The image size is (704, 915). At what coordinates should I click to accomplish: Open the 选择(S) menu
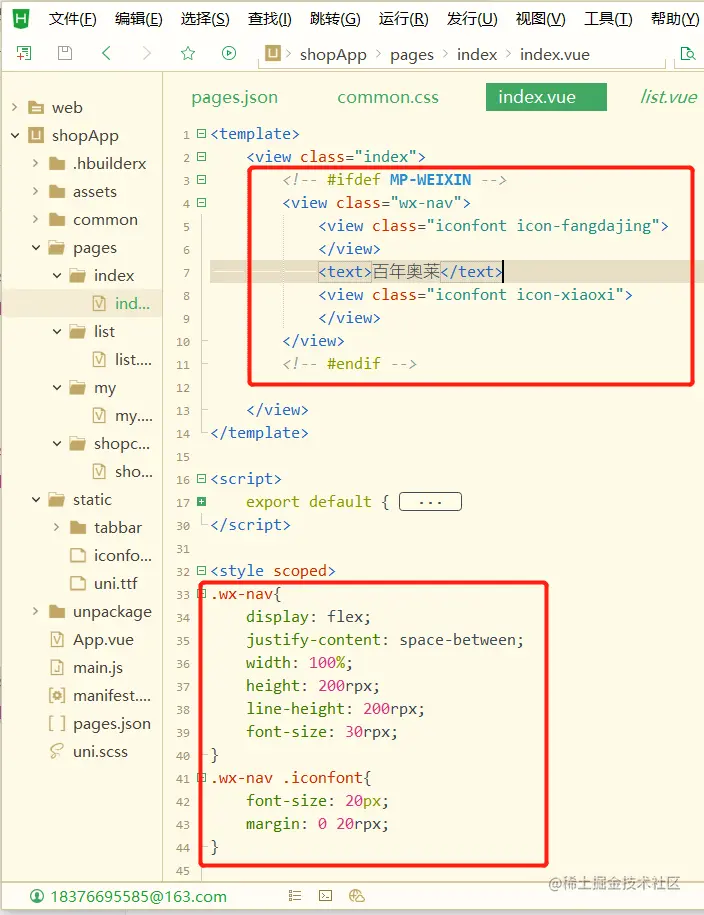click(205, 19)
